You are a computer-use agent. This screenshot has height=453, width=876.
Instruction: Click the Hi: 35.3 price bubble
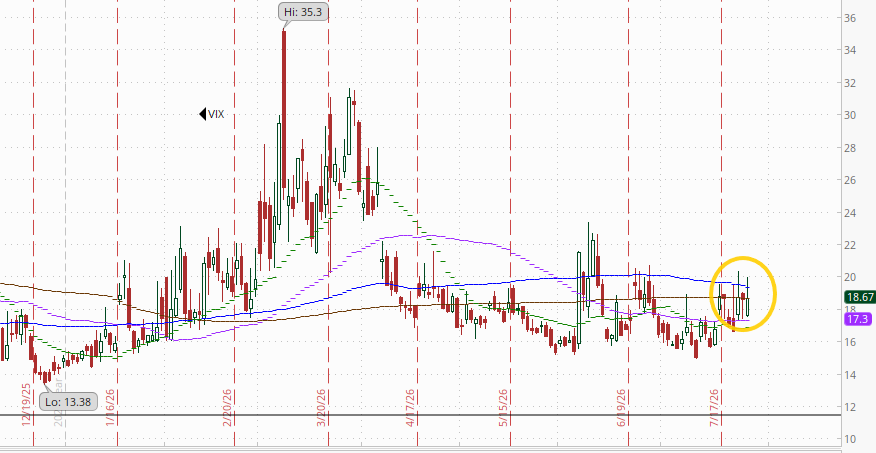303,12
